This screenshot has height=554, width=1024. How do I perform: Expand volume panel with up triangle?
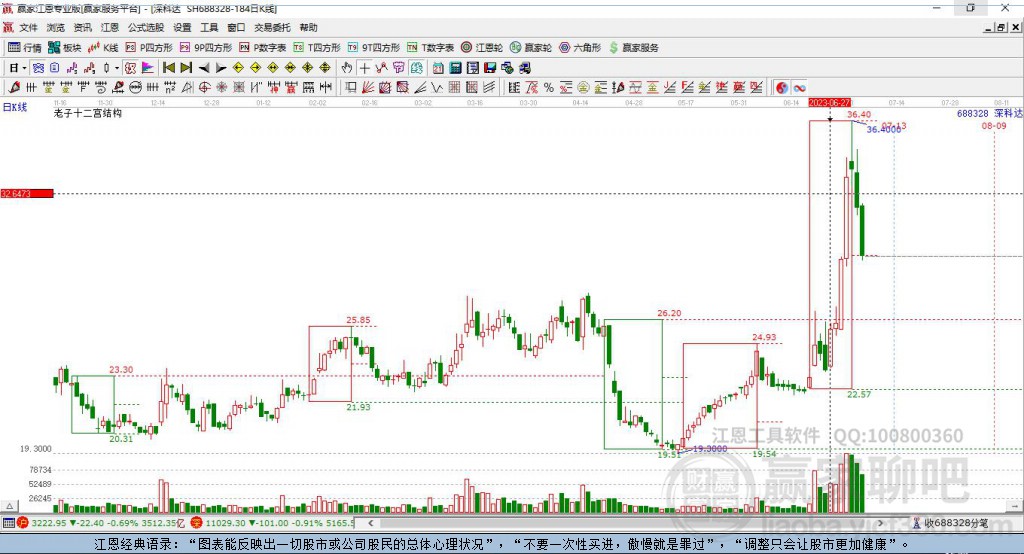click(9, 506)
